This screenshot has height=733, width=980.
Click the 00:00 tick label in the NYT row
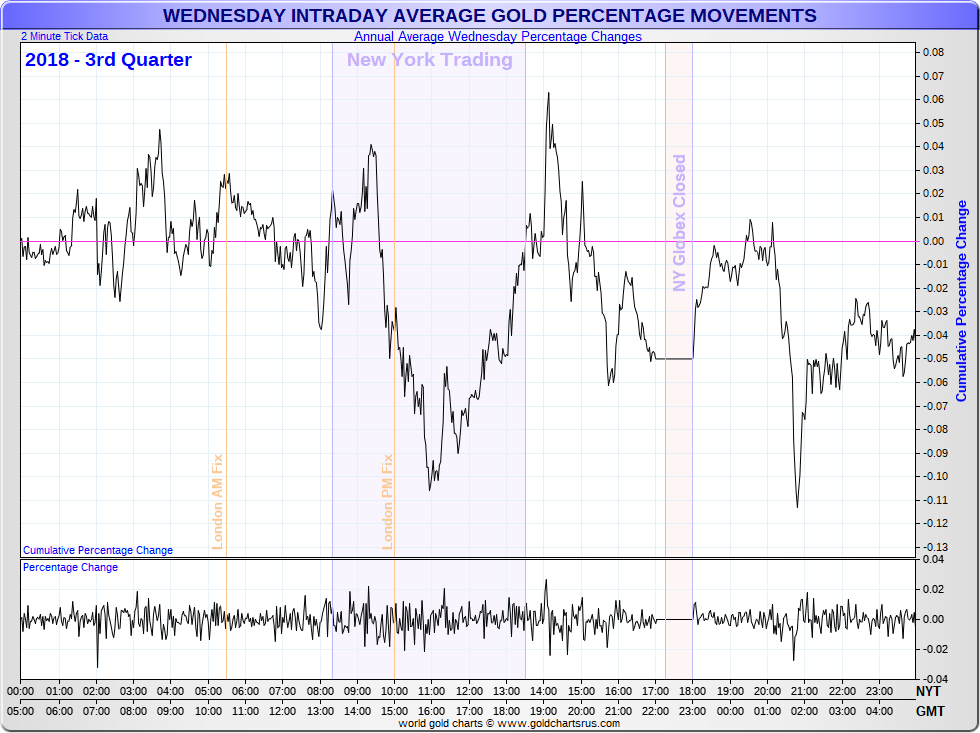tap(21, 691)
